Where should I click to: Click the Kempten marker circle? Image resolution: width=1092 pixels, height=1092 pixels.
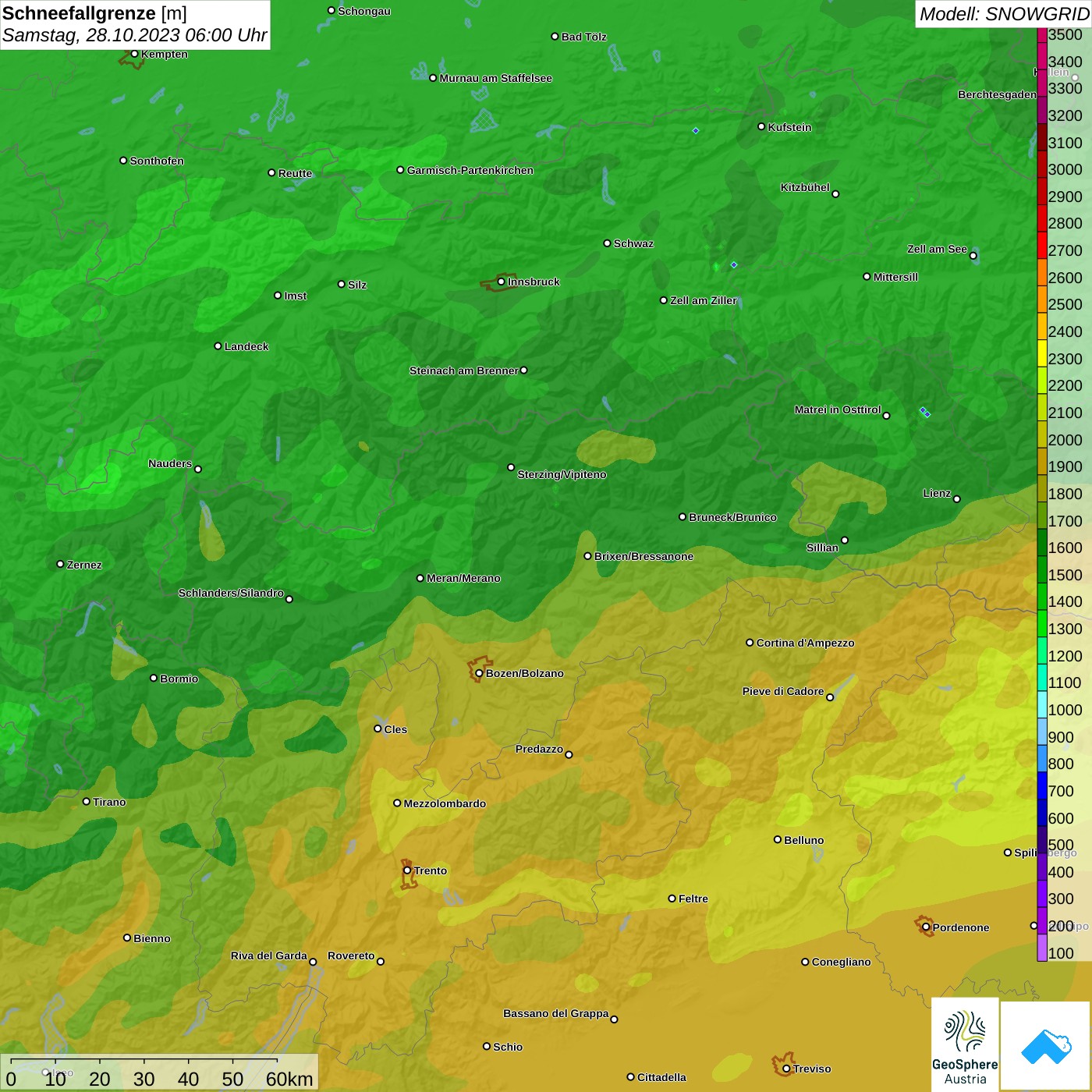click(135, 54)
